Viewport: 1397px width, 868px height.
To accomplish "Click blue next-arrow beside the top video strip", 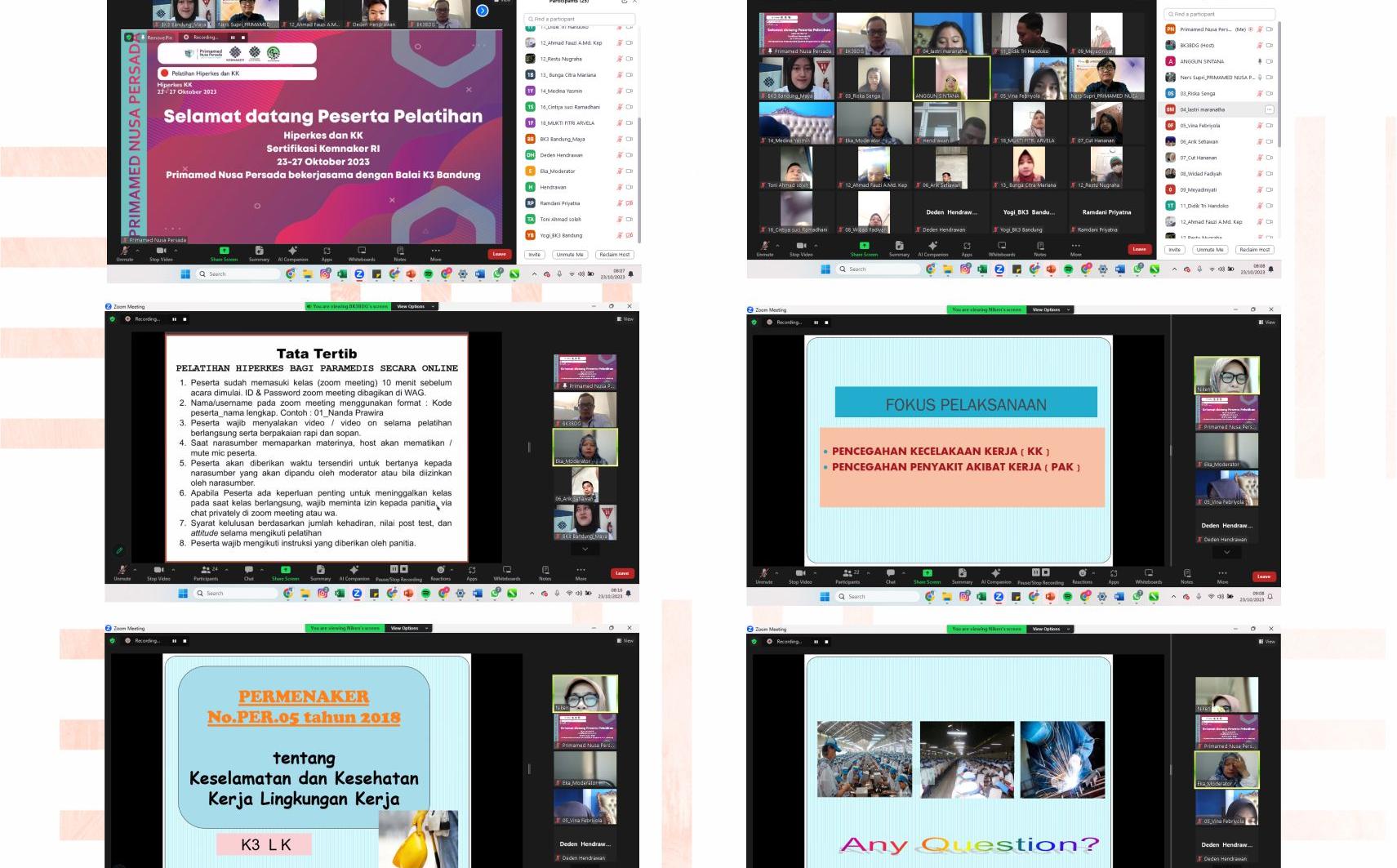I will (x=482, y=11).
